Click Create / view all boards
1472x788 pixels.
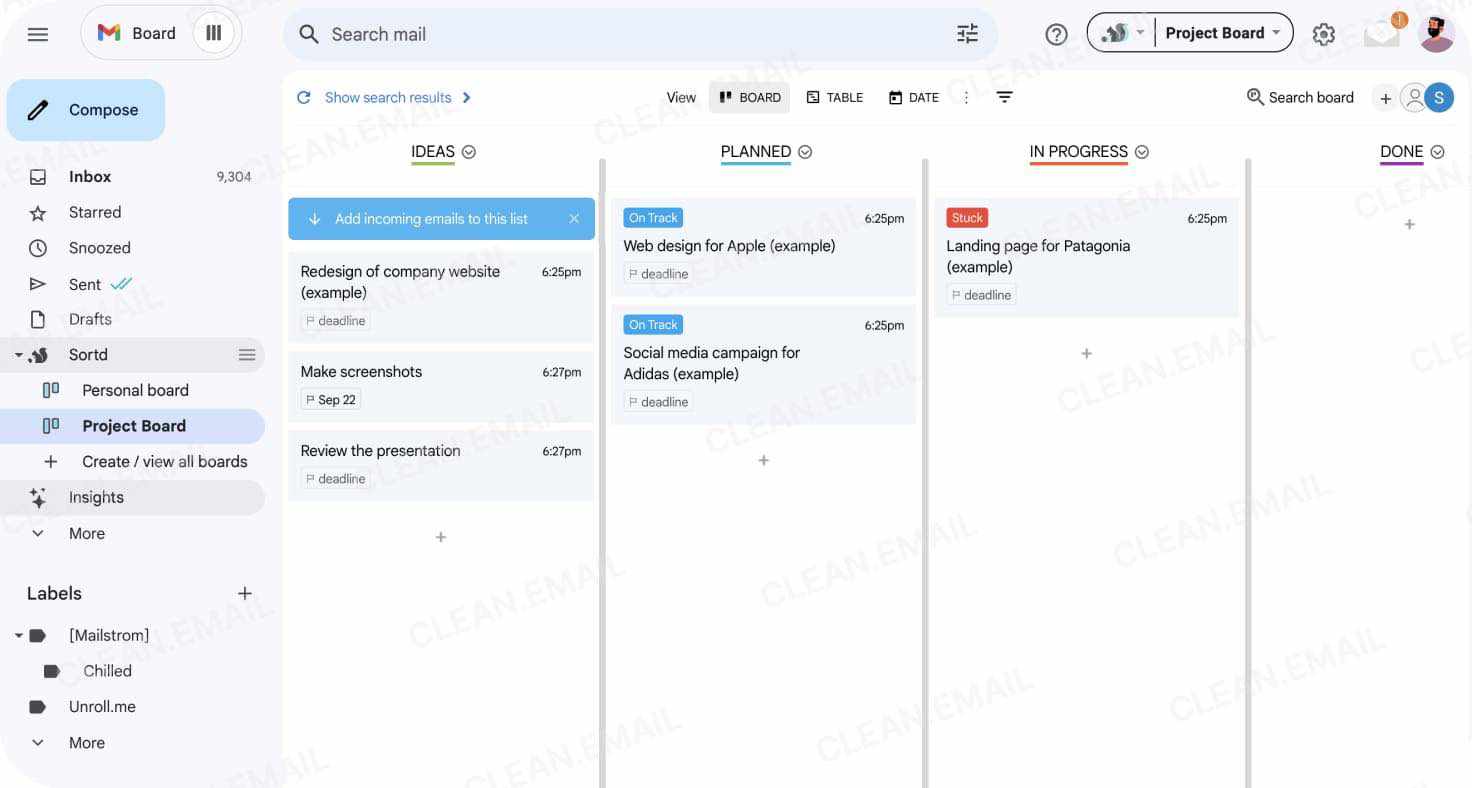click(x=164, y=461)
